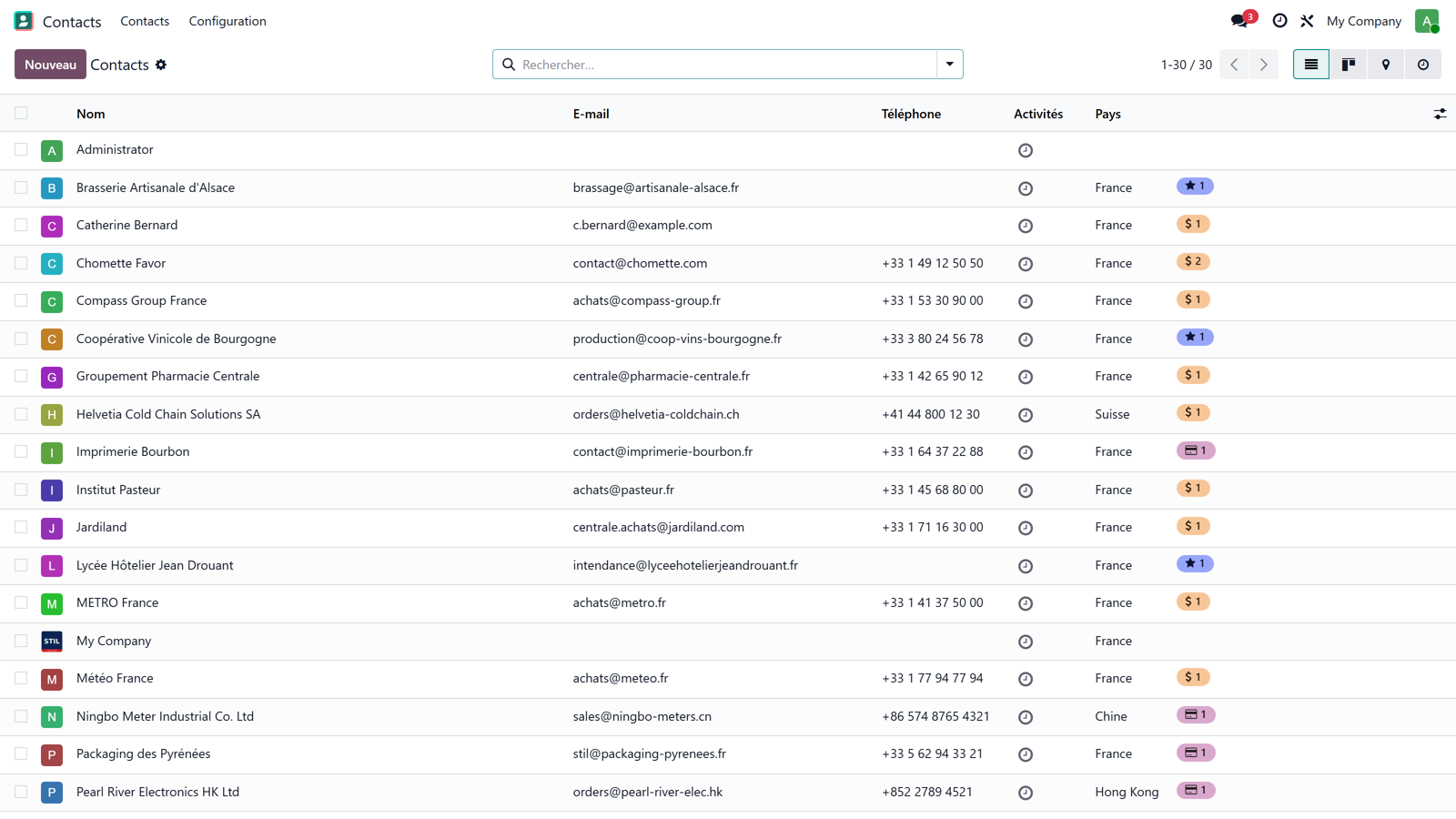This screenshot has height=819, width=1456.
Task: Check the Catherine Bernard row checkbox
Action: pyautogui.click(x=21, y=225)
